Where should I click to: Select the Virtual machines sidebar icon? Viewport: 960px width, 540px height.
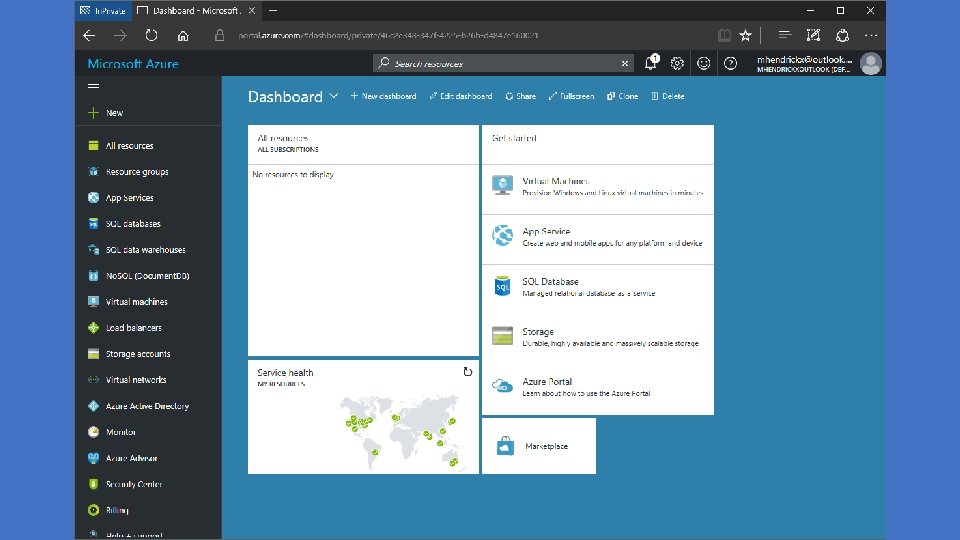93,302
